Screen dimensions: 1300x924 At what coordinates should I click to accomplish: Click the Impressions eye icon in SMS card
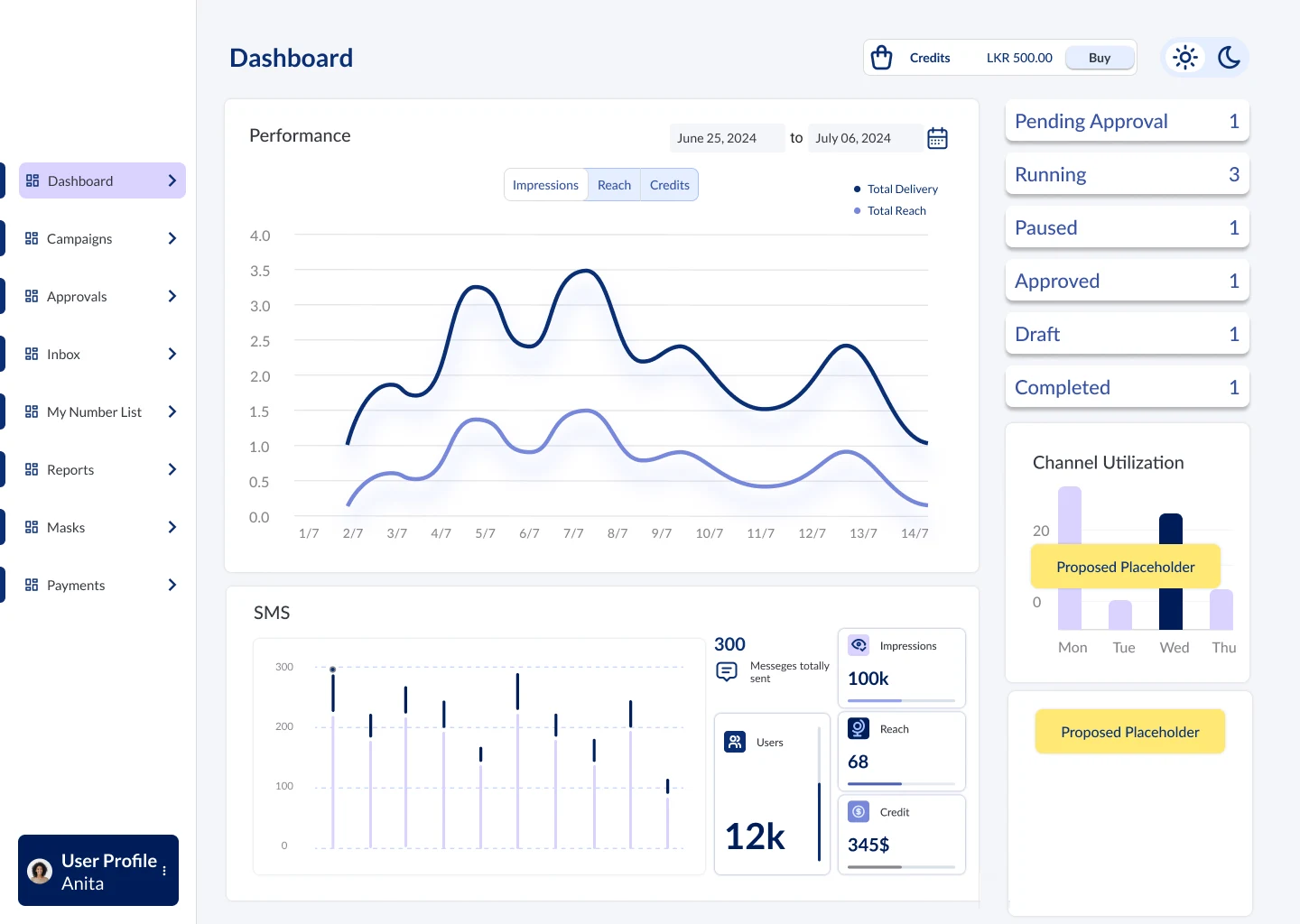click(x=859, y=645)
